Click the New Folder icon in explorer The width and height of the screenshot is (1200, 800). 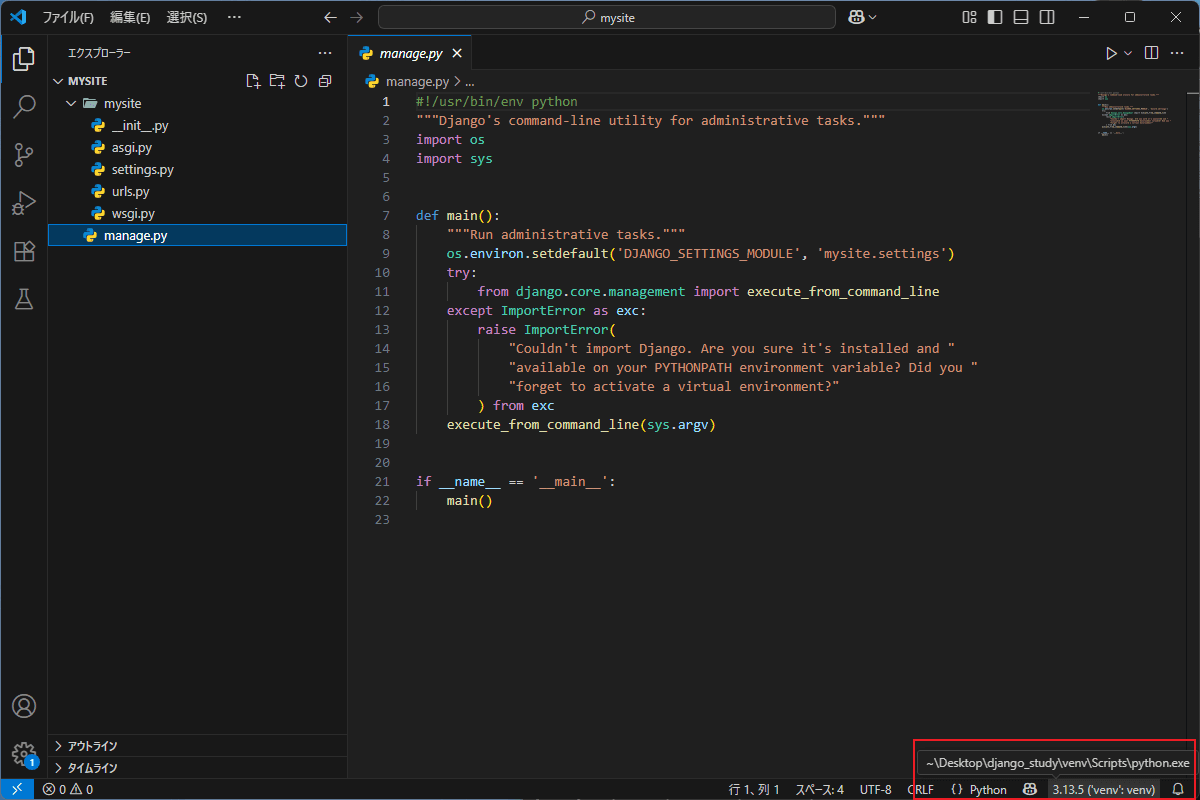click(x=277, y=81)
